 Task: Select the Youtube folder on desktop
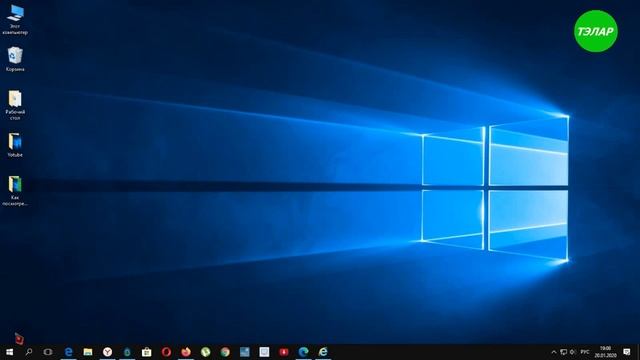coord(15,144)
